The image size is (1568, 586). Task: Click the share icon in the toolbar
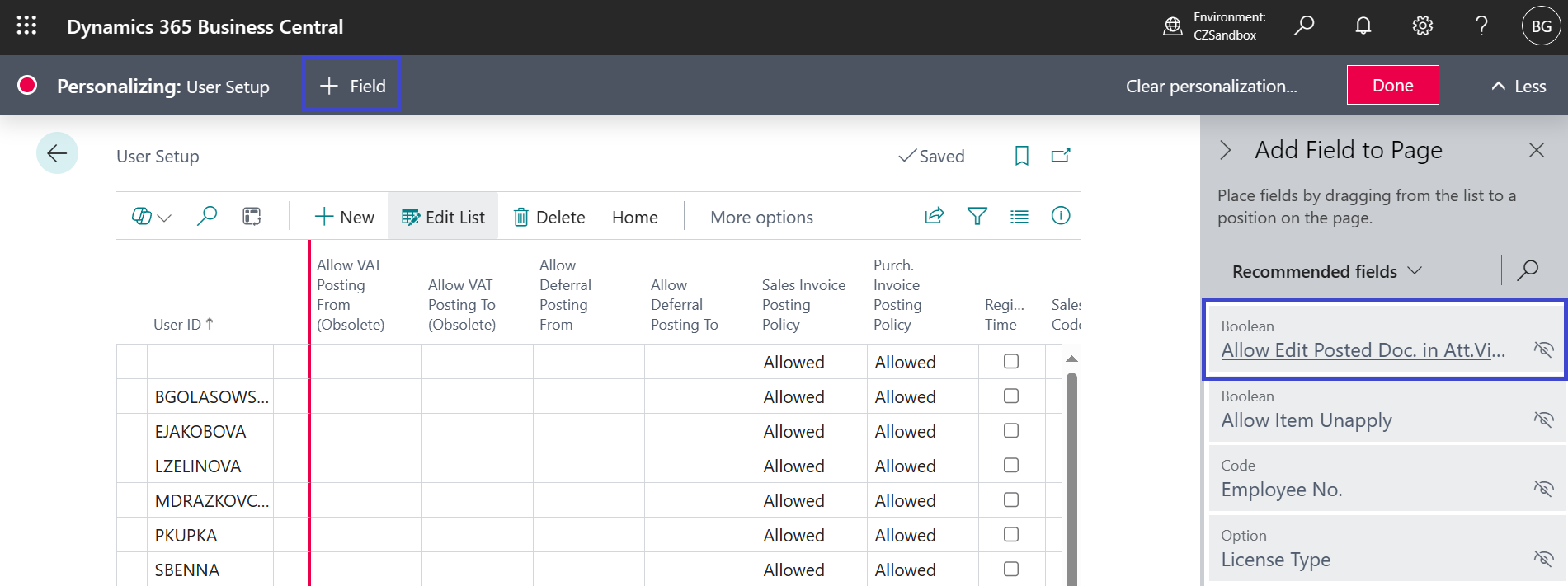point(935,217)
